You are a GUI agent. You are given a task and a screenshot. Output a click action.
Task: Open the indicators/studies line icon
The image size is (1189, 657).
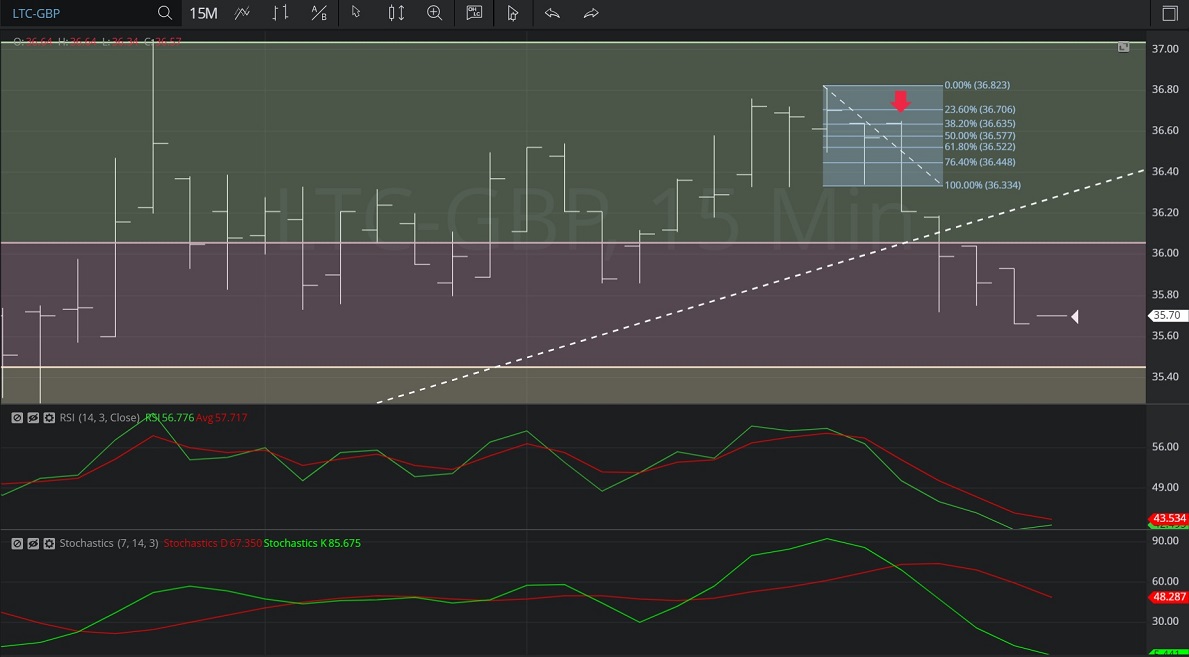pos(243,13)
